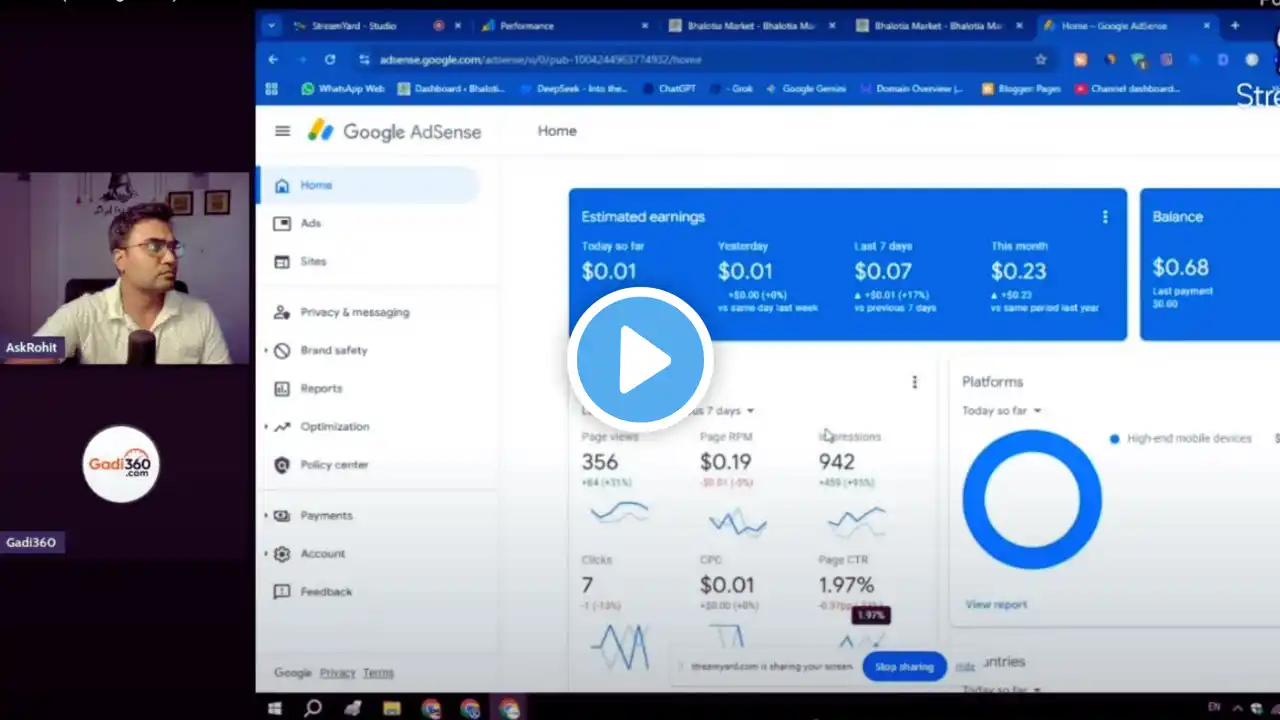Expand the Brand safety sidebar section
The height and width of the screenshot is (720, 1280).
click(333, 351)
